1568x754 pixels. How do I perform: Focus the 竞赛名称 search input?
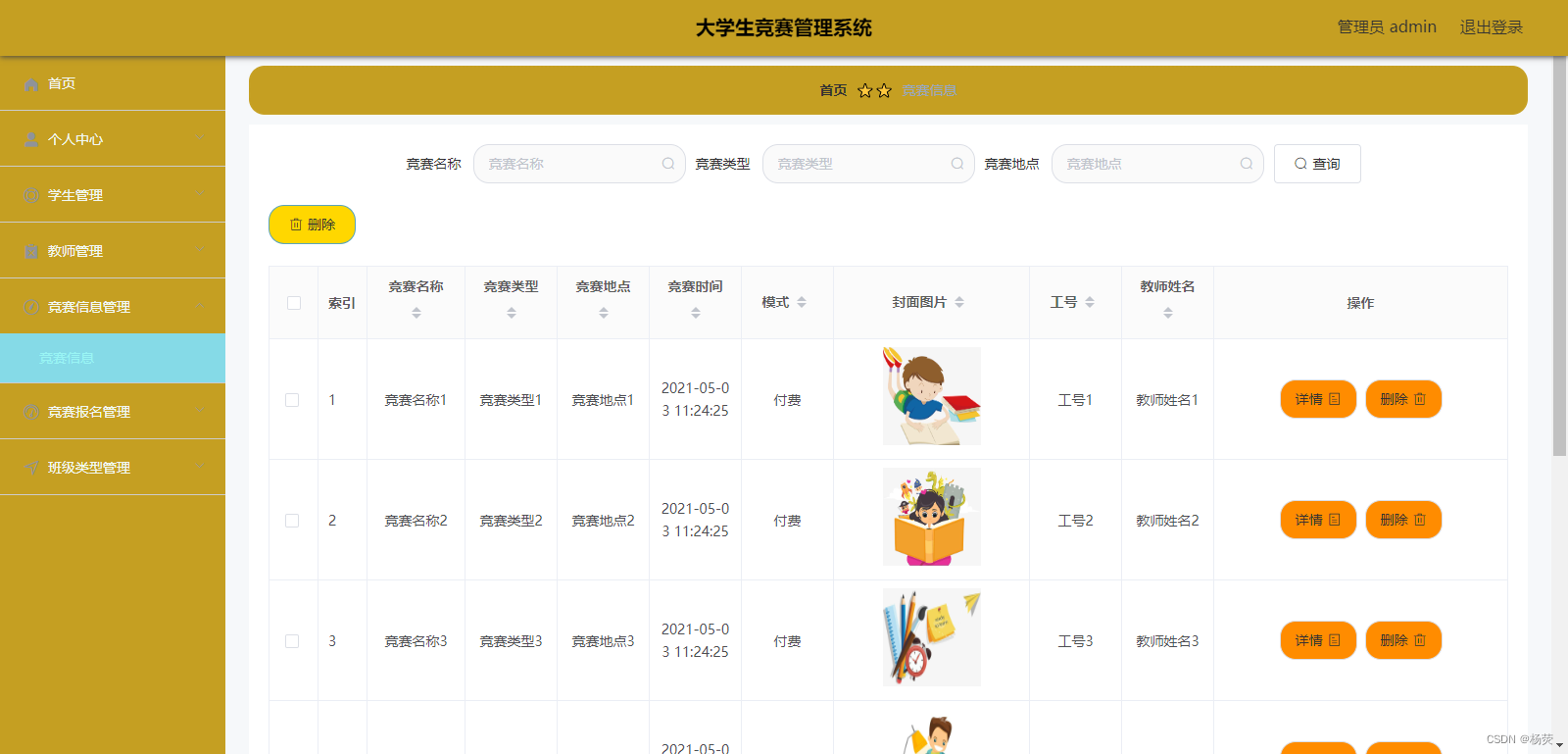click(579, 164)
